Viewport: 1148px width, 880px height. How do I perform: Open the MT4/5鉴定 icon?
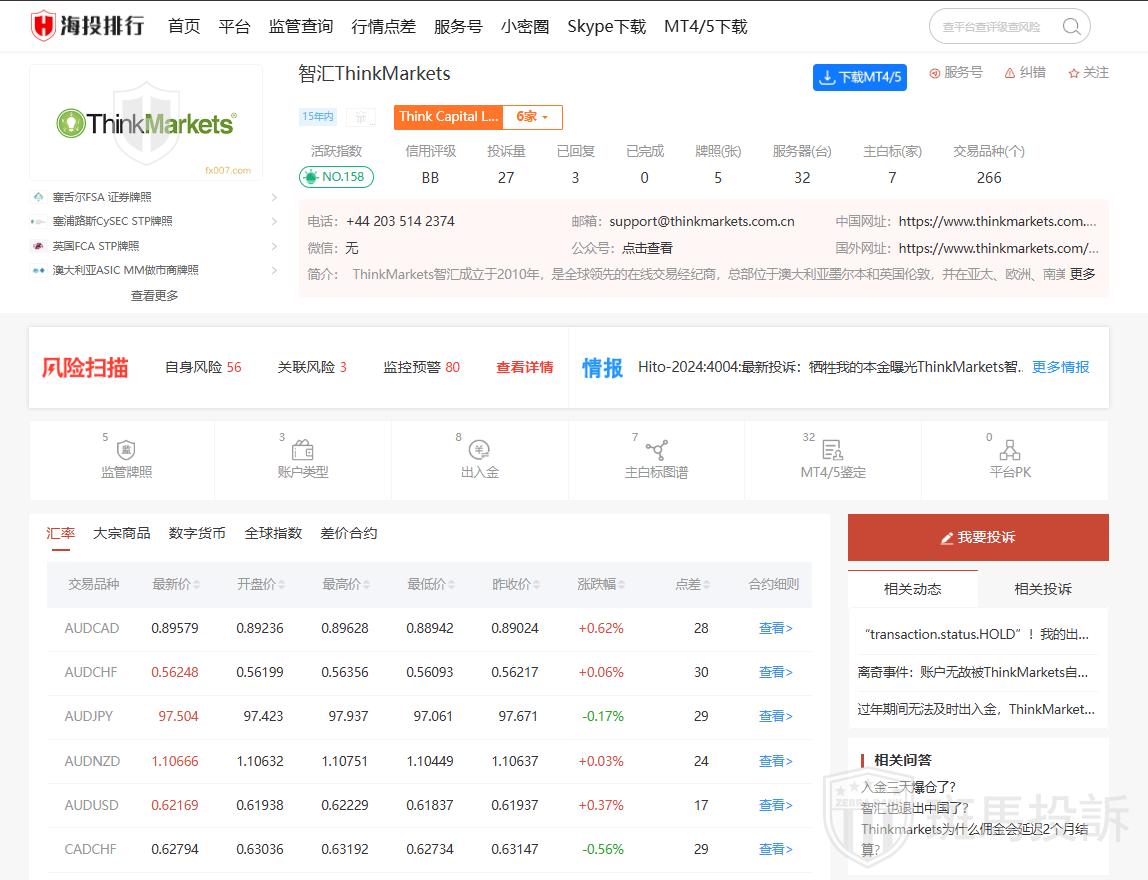(x=832, y=451)
